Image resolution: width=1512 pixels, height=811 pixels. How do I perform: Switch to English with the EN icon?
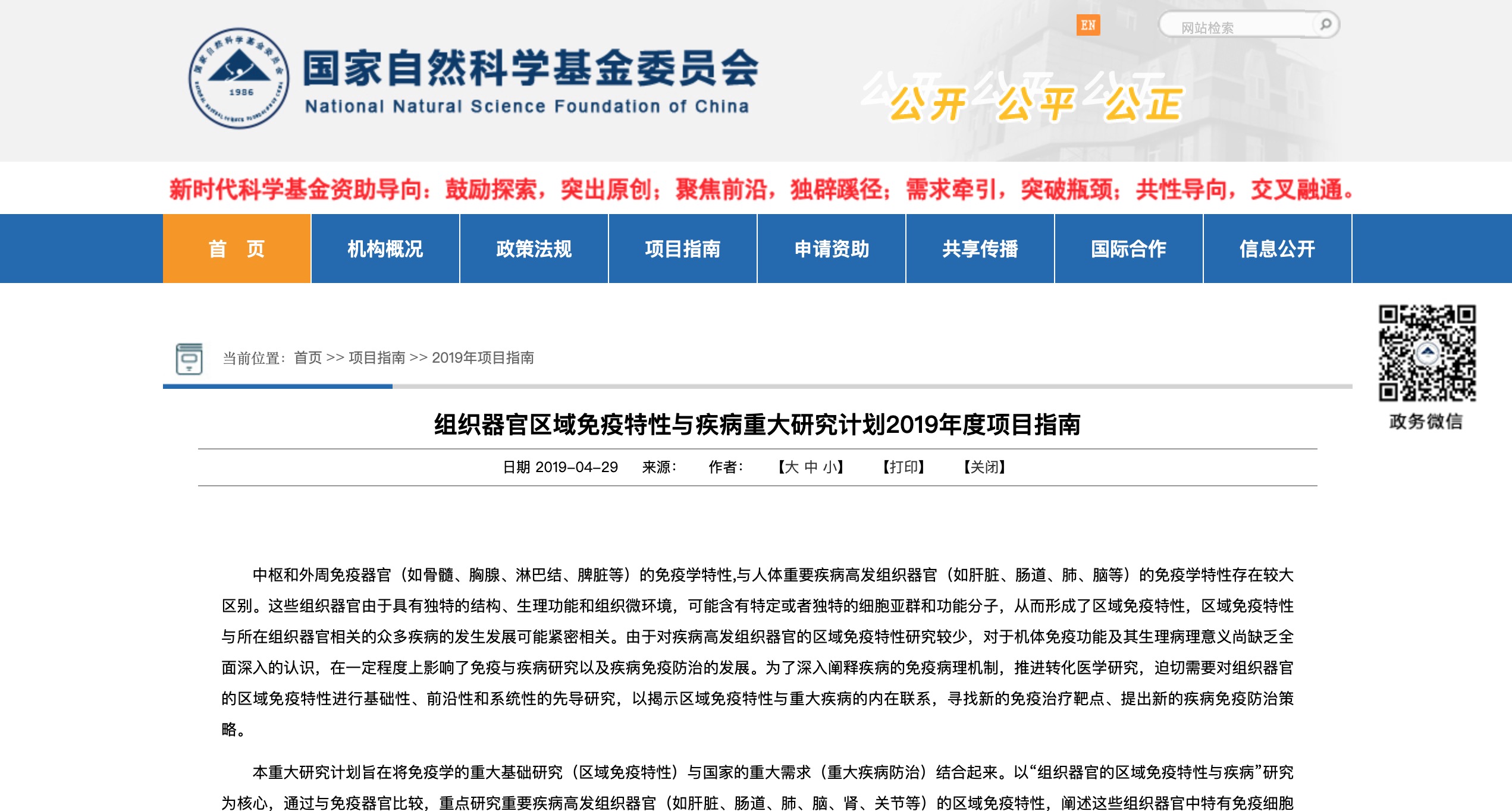pyautogui.click(x=1088, y=25)
